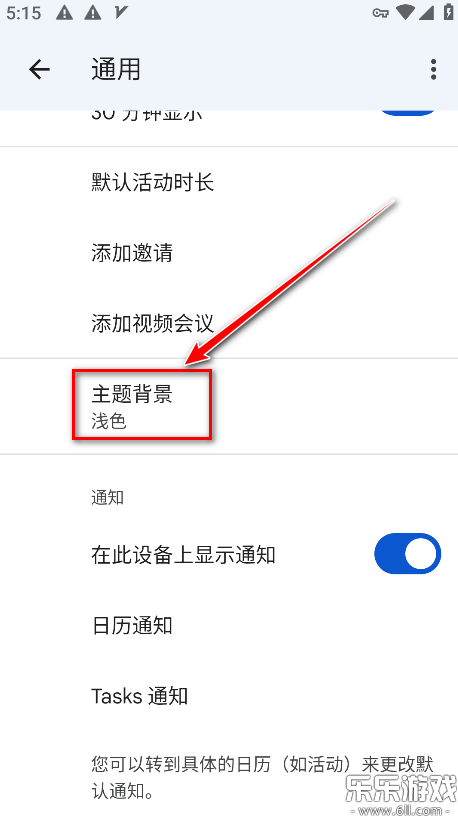Screen dimensions: 458x820
Task: Open 添加邀请 setting
Action: (229, 253)
